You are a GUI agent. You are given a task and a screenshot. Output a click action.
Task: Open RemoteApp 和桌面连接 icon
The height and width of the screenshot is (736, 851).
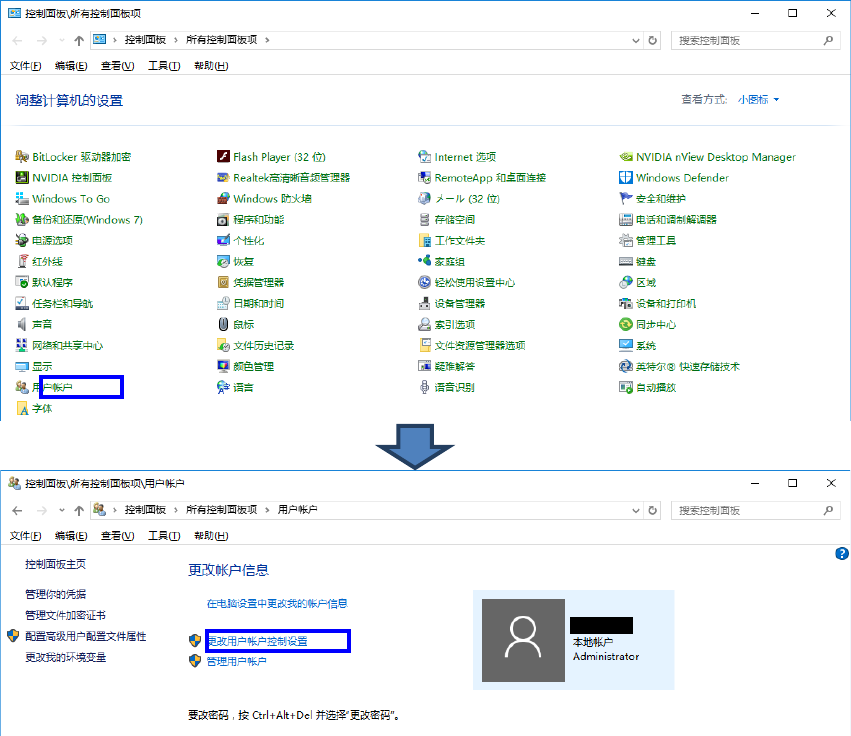[424, 177]
